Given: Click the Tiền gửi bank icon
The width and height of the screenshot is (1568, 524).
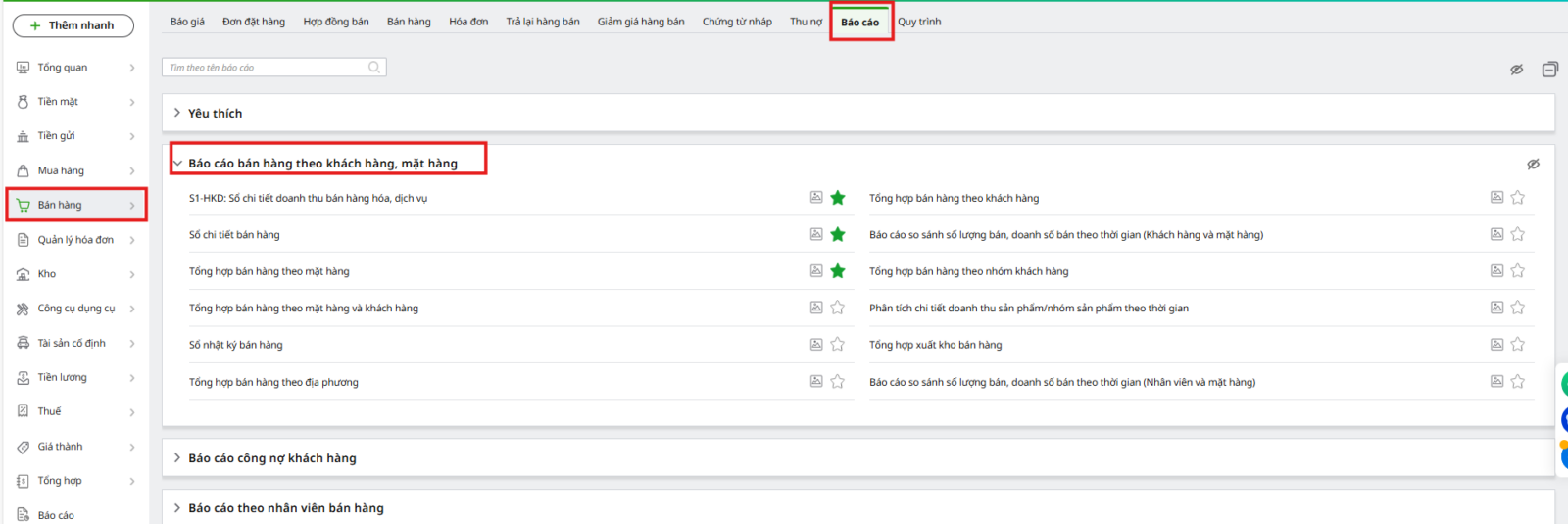Looking at the screenshot, I should pyautogui.click(x=23, y=136).
